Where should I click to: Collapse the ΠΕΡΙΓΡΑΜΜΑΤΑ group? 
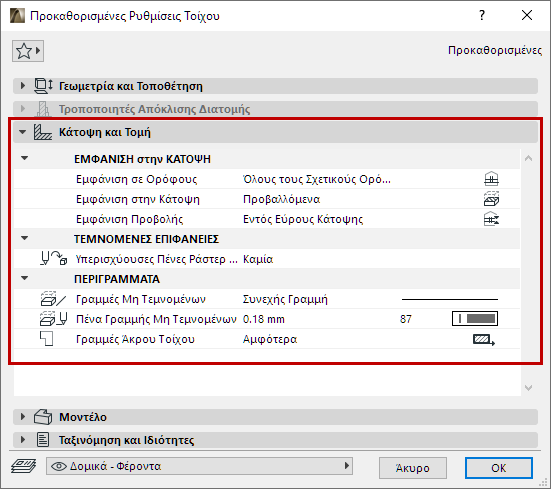coord(24,278)
